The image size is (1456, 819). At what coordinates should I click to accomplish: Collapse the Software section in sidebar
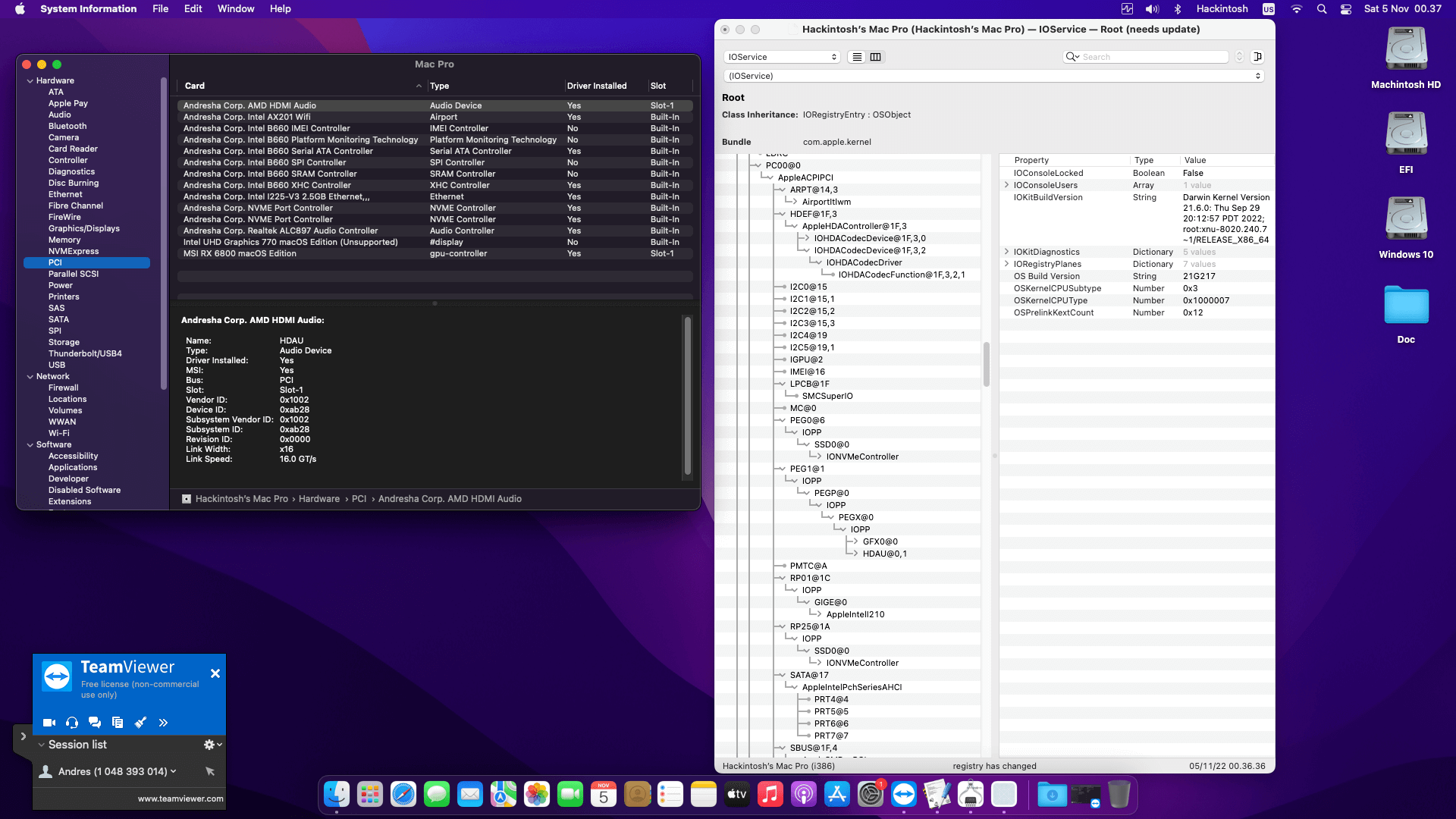(x=30, y=444)
